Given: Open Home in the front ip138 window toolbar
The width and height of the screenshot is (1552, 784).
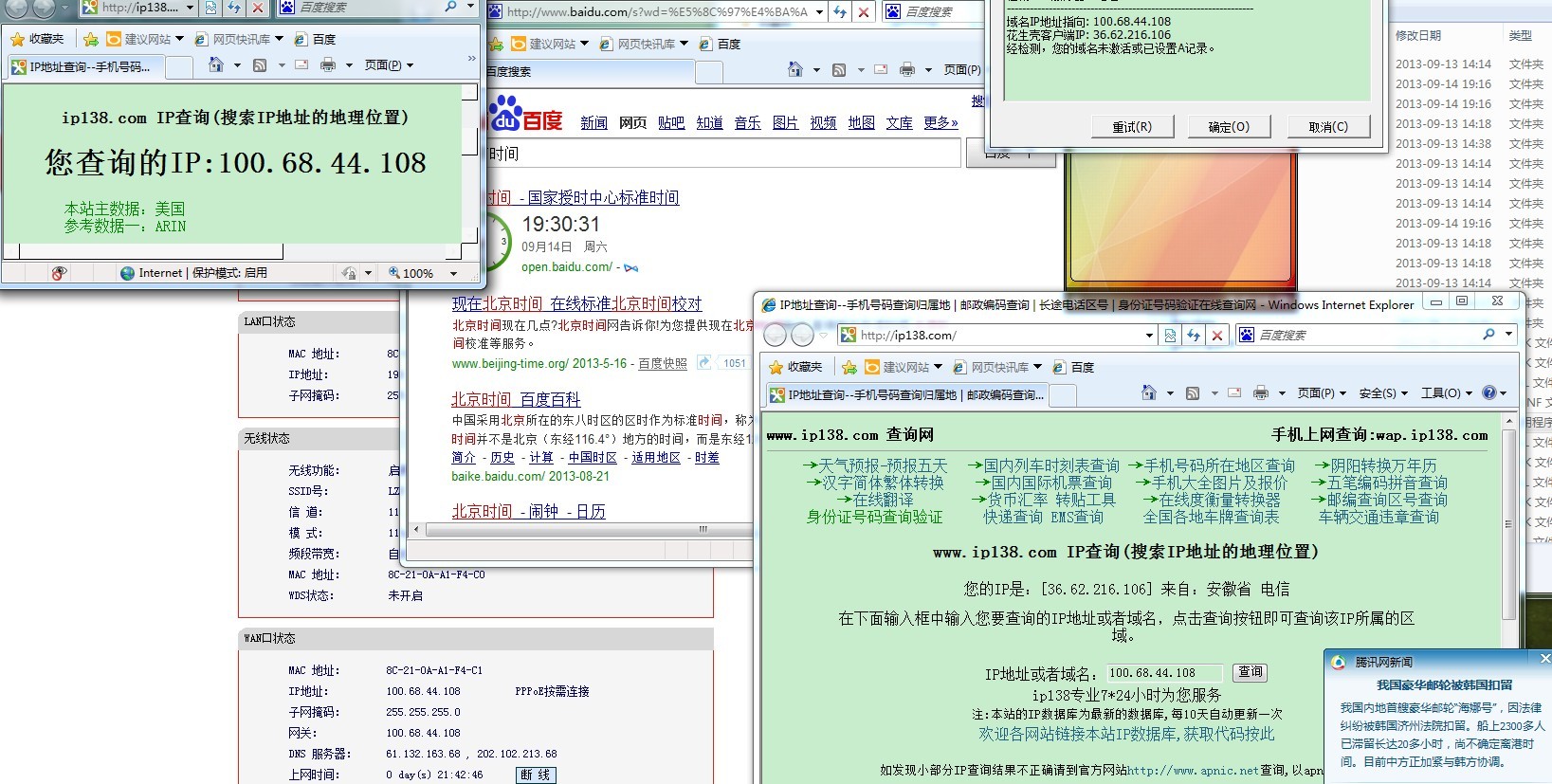Looking at the screenshot, I should (1149, 392).
